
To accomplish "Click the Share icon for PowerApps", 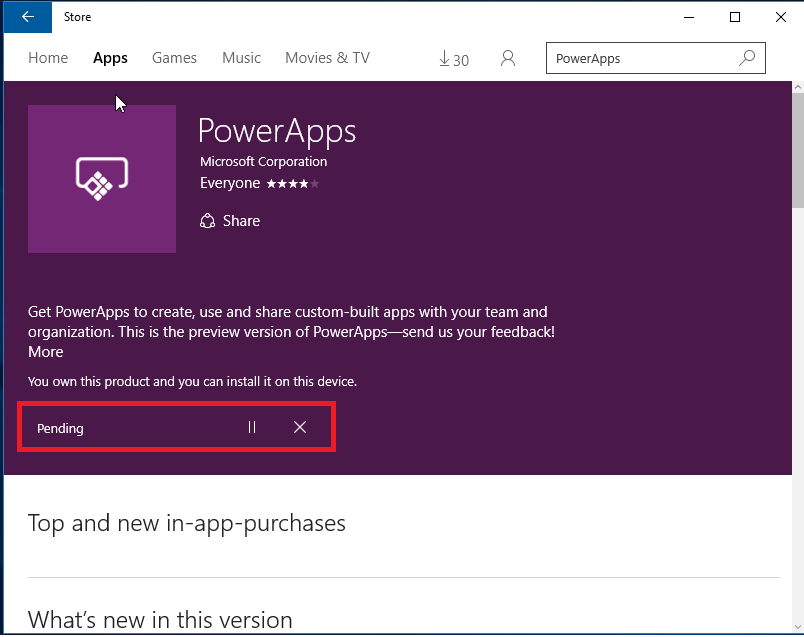I will tap(207, 220).
